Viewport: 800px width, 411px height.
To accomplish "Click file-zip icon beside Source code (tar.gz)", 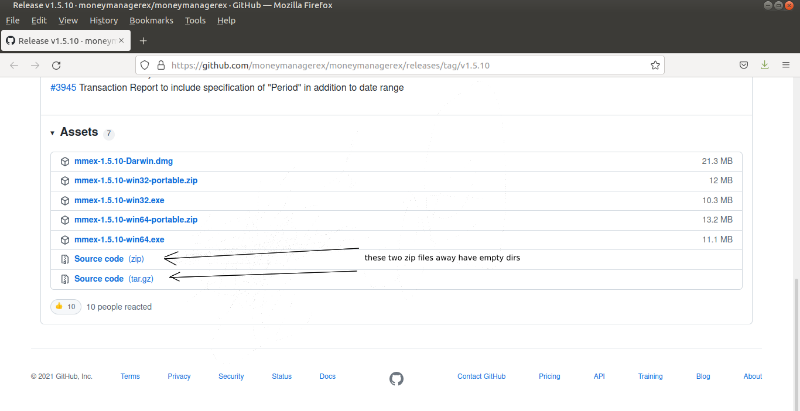I will point(65,279).
